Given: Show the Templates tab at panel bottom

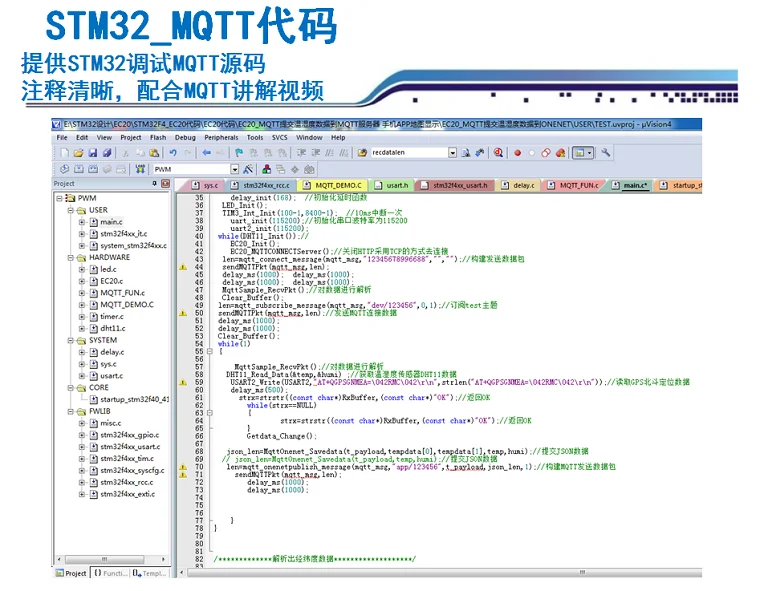Looking at the screenshot, I should (x=150, y=573).
